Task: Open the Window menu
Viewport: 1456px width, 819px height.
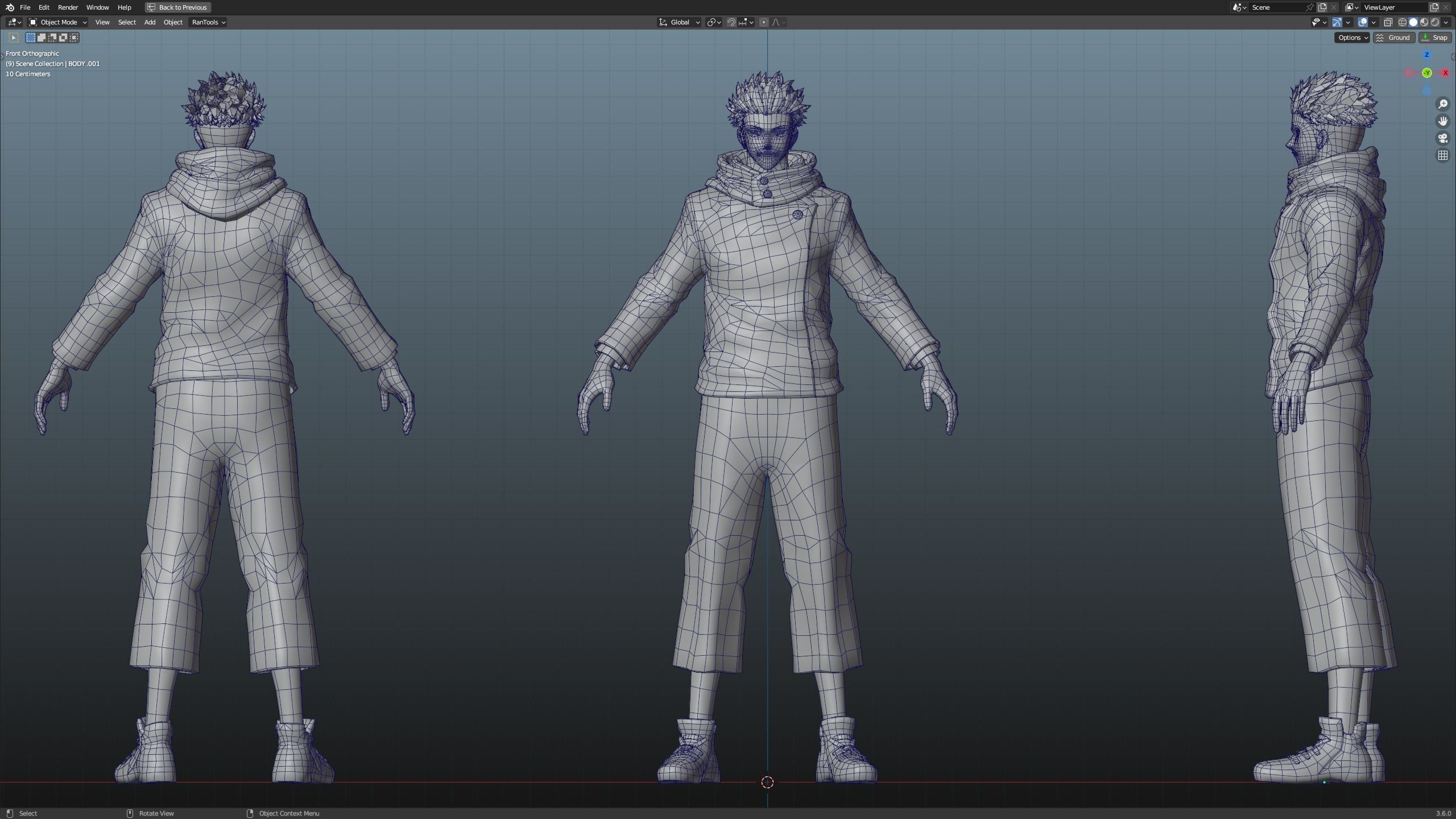Action: 97,7
